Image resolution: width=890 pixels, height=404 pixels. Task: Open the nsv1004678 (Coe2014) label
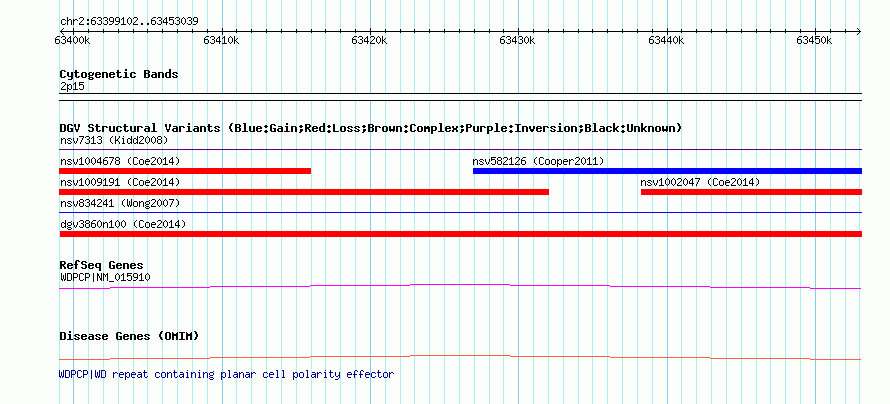[x=120, y=161]
